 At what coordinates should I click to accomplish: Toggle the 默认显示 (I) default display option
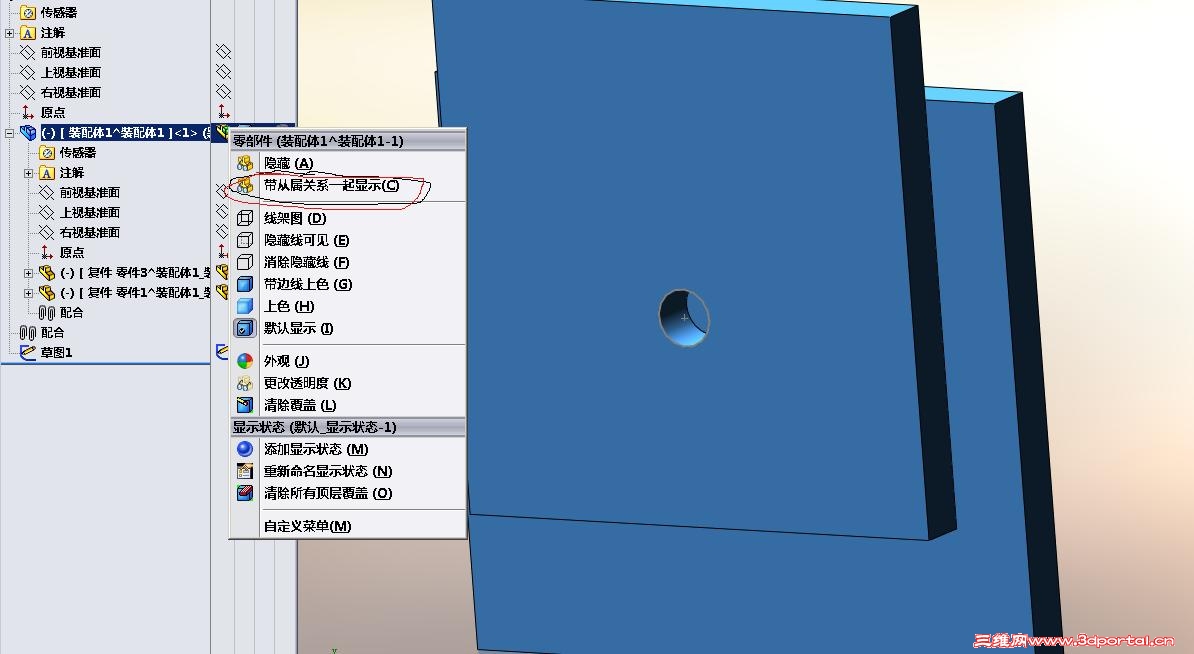[244, 328]
